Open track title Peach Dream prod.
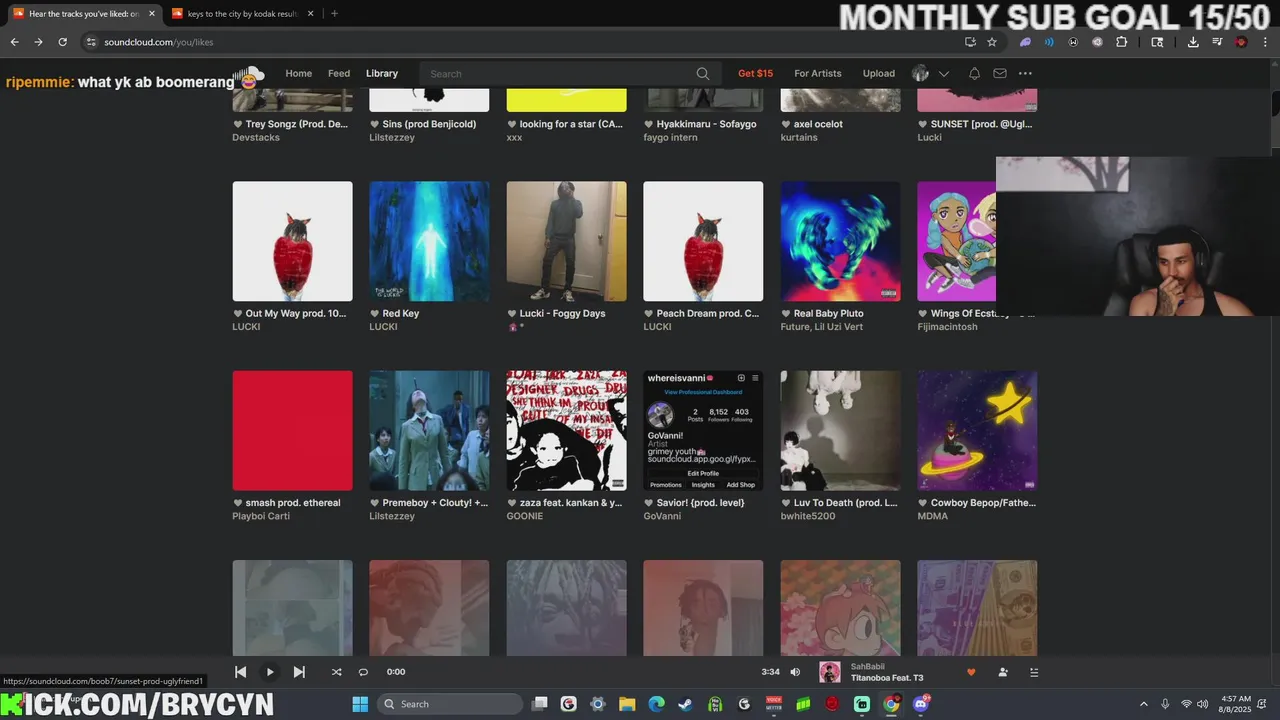 707,313
